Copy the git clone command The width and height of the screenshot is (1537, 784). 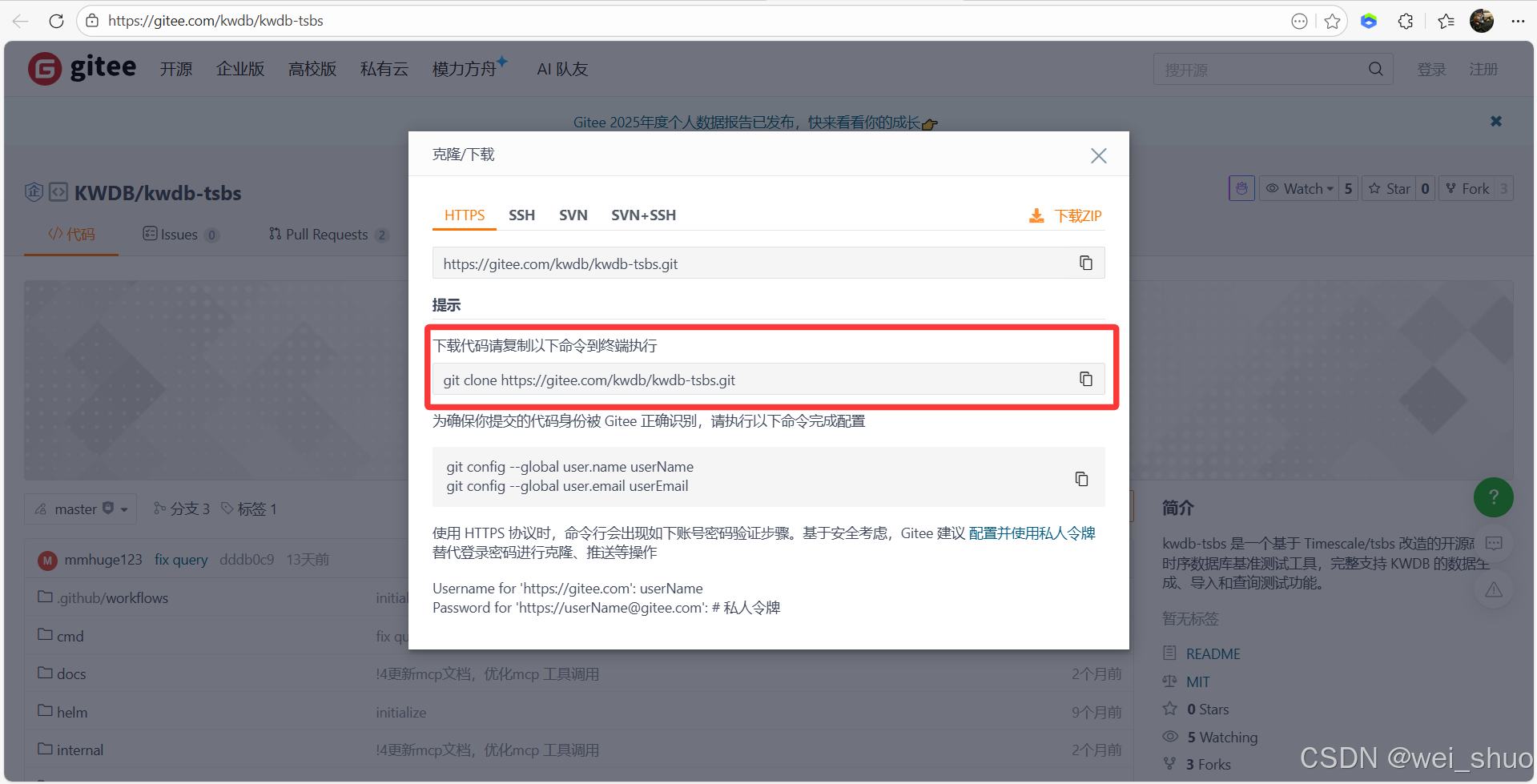(x=1085, y=380)
